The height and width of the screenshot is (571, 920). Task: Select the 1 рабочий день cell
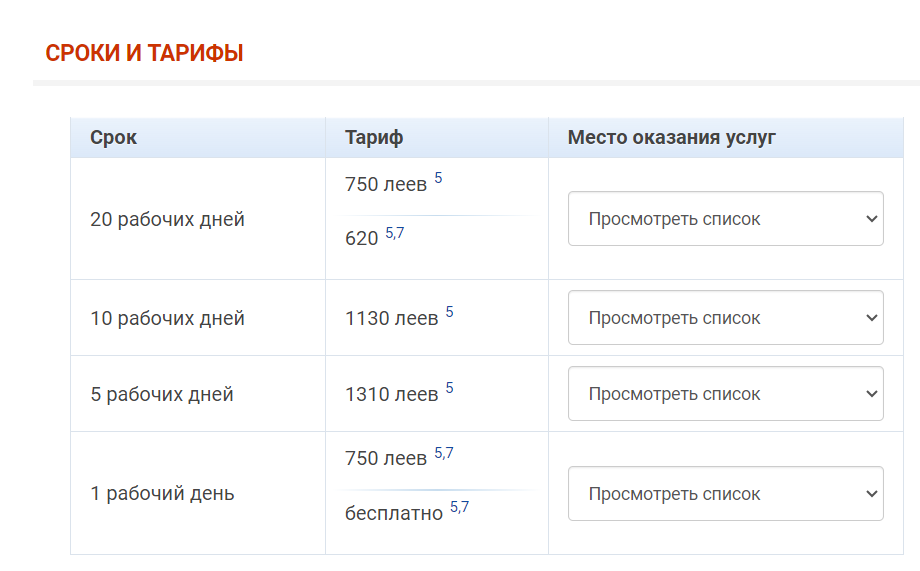[x=198, y=493]
